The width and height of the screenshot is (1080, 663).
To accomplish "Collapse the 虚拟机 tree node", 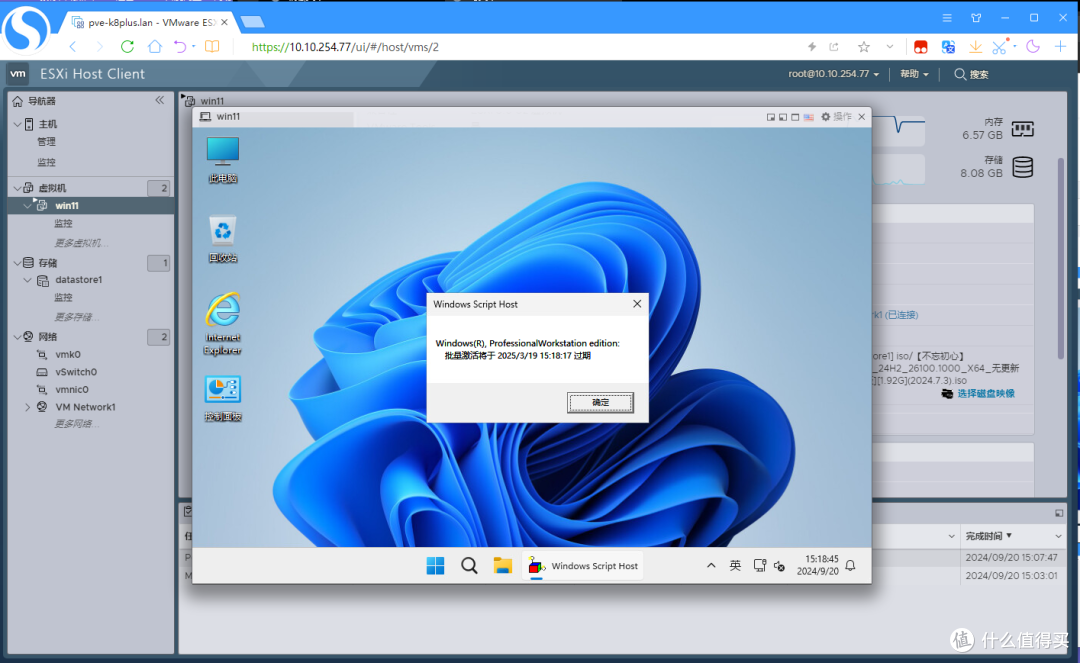I will pyautogui.click(x=17, y=188).
